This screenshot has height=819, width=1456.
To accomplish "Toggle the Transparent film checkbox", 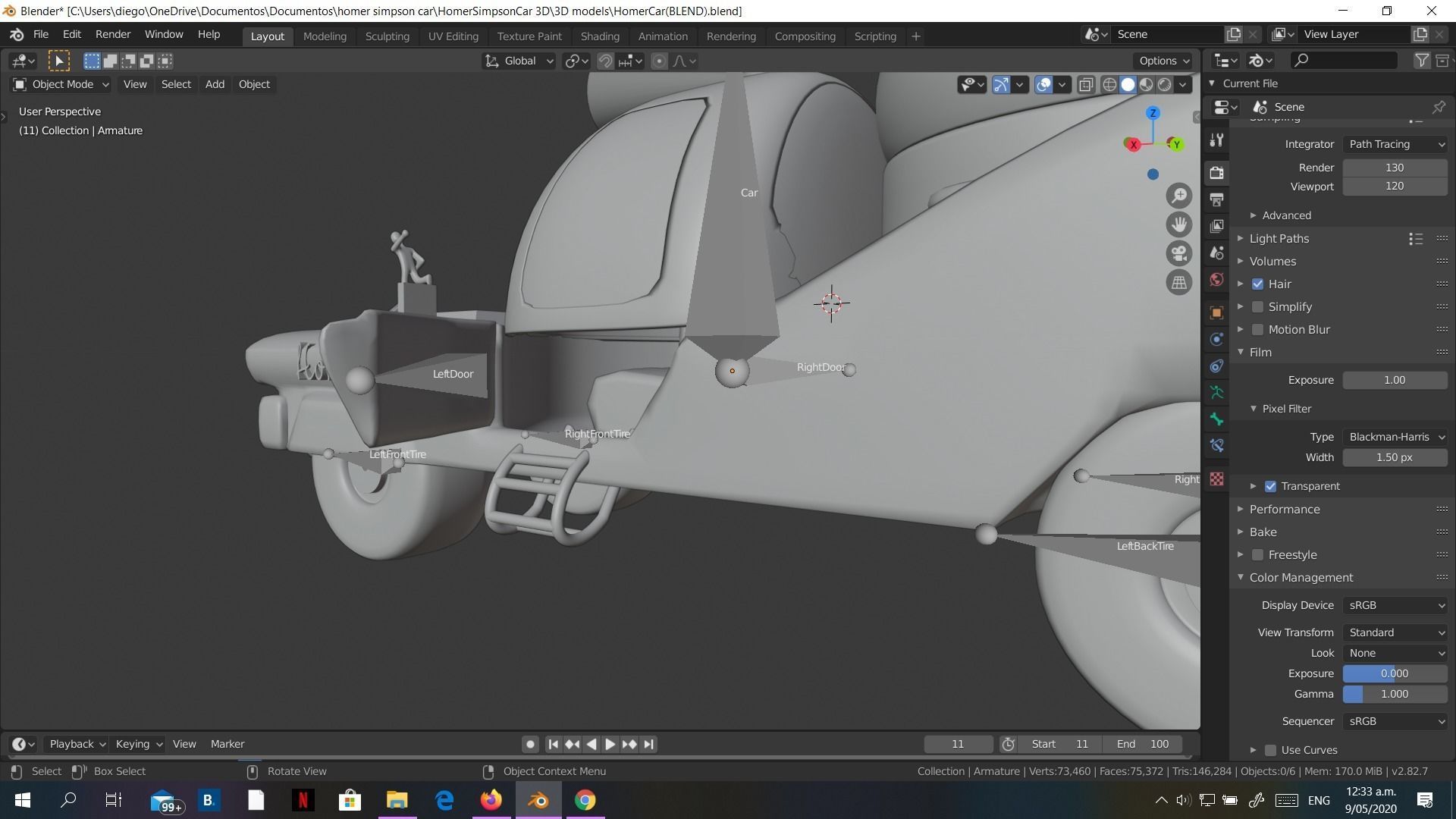I will (1270, 486).
